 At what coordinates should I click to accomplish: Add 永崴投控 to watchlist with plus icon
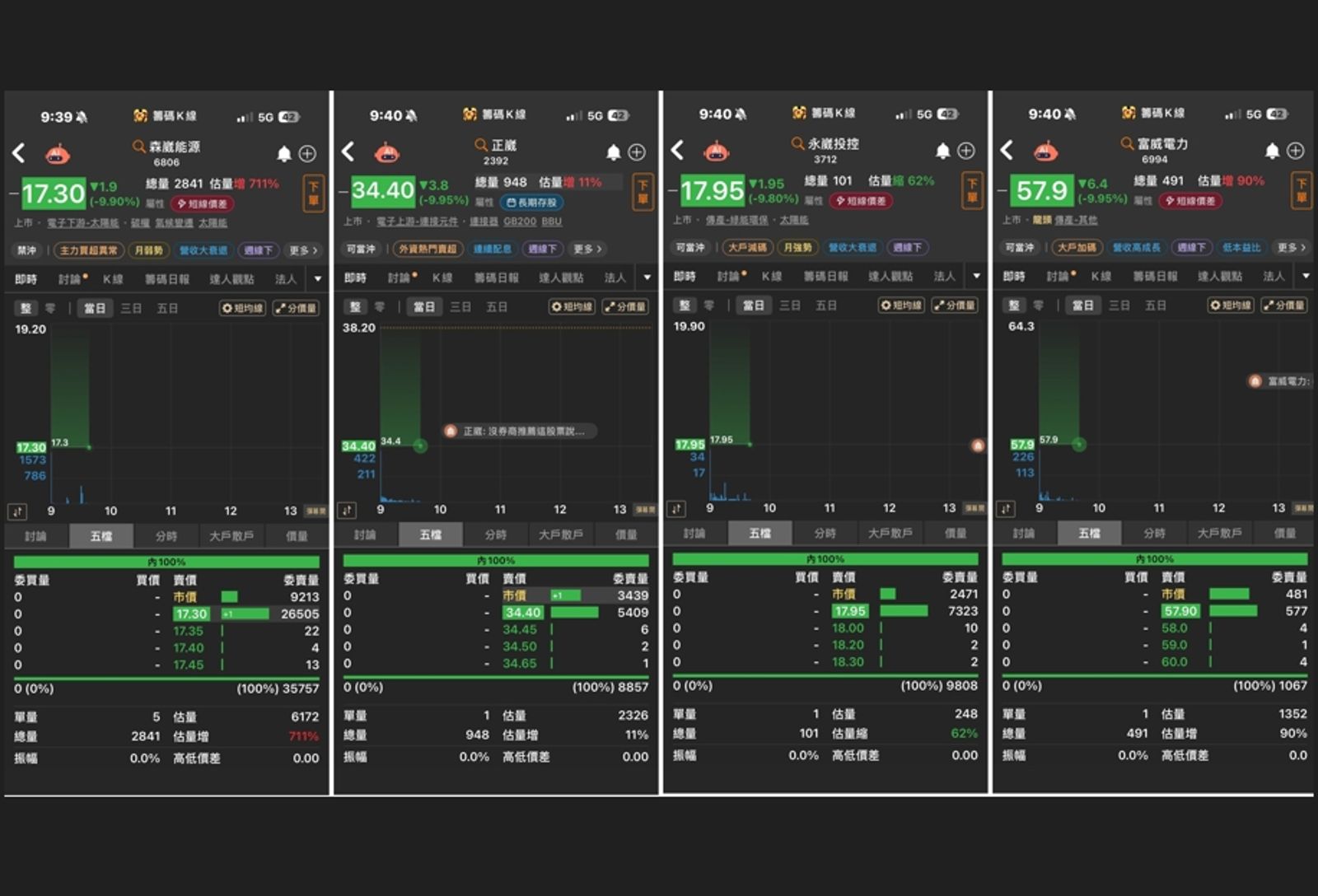pos(966,151)
